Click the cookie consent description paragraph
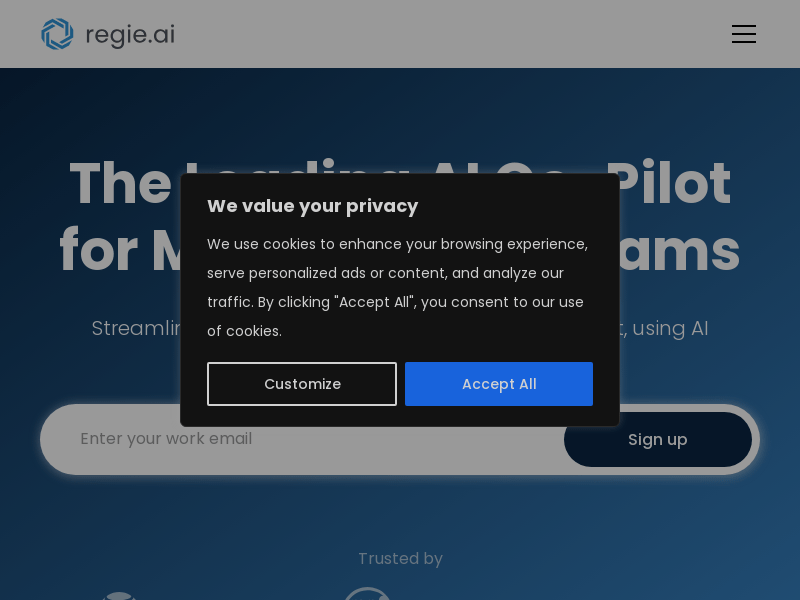 click(397, 287)
